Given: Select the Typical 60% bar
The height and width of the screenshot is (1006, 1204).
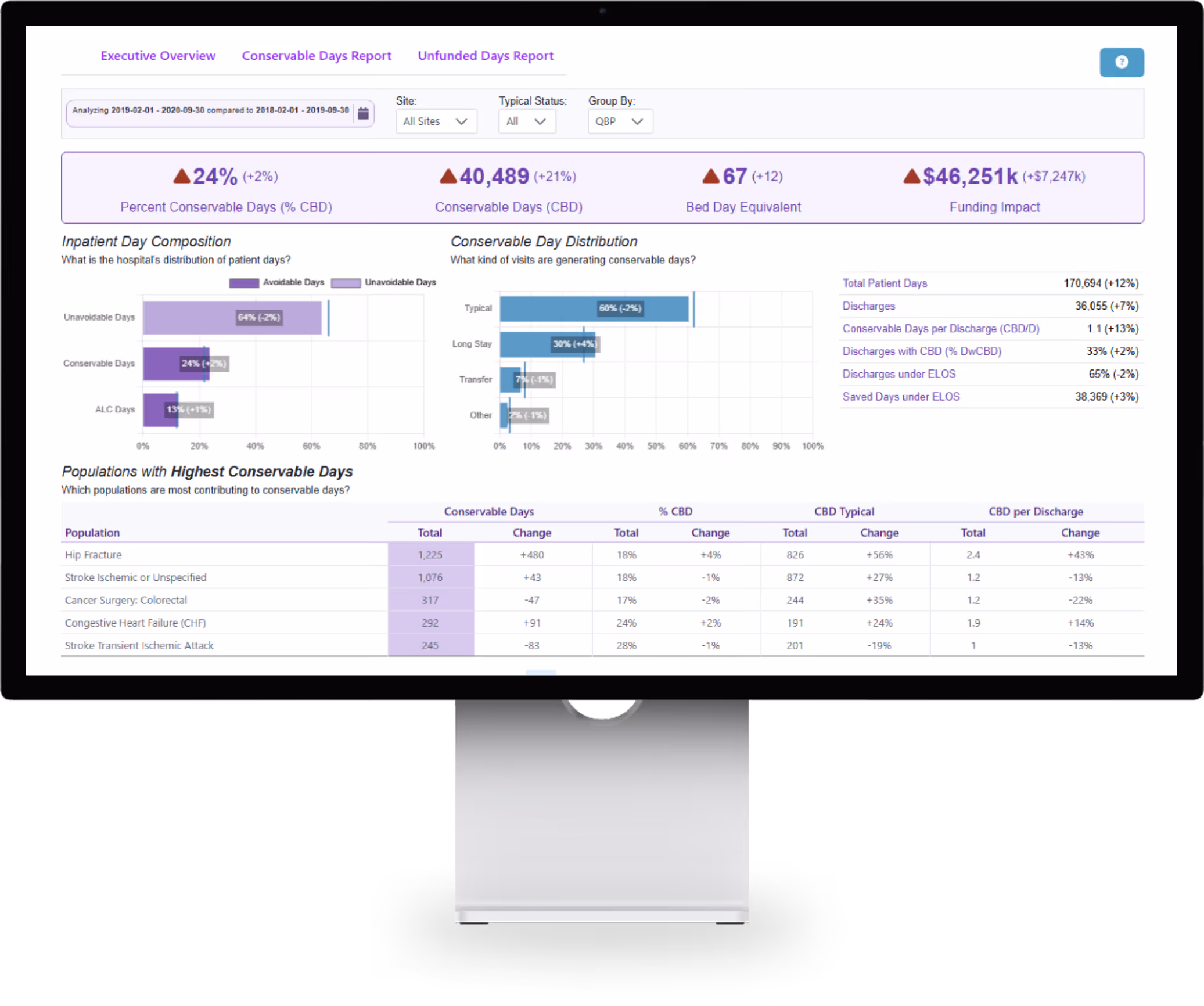Looking at the screenshot, I should (x=594, y=308).
